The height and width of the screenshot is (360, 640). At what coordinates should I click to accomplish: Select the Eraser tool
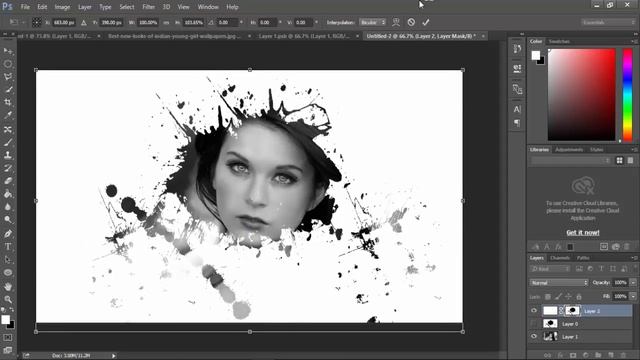point(8,181)
